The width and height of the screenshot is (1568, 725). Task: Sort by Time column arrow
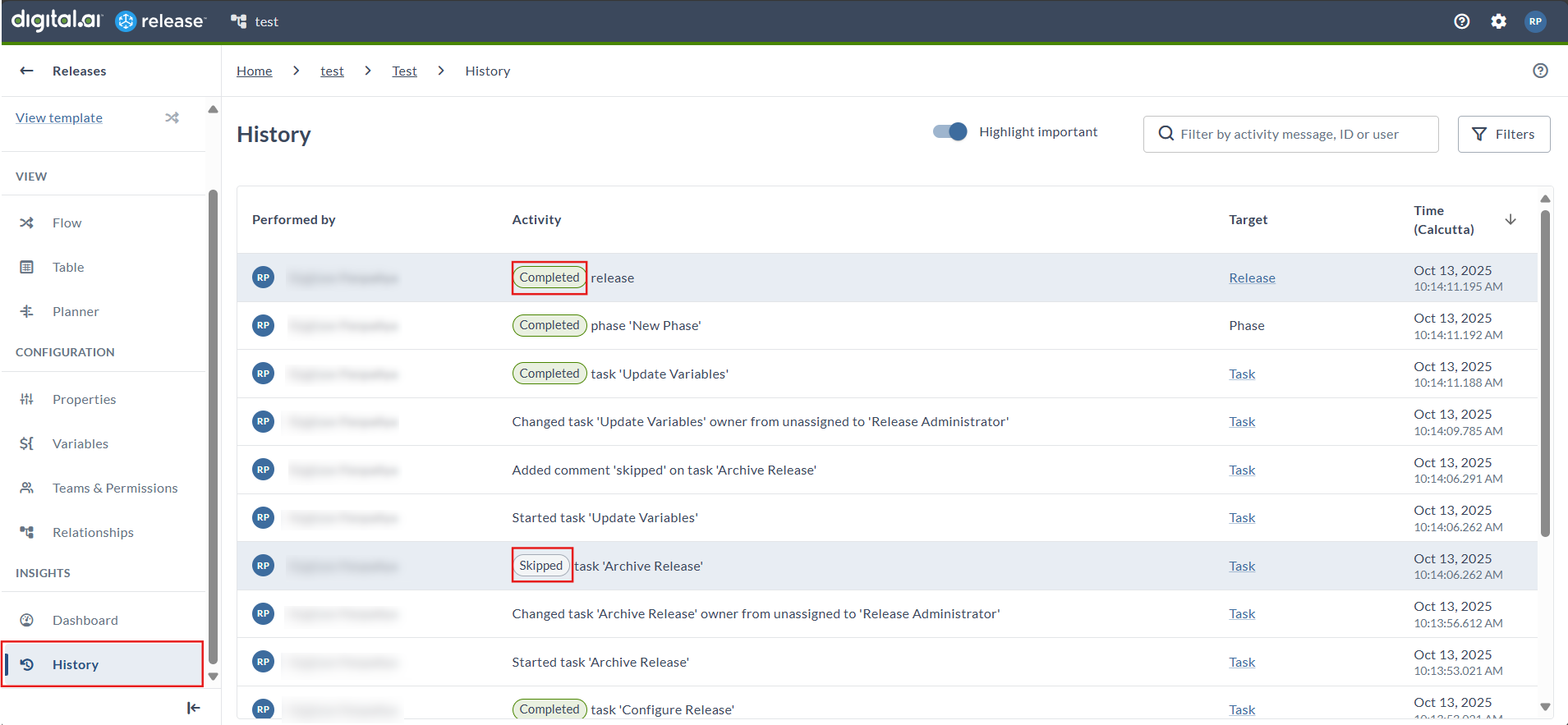pos(1510,220)
